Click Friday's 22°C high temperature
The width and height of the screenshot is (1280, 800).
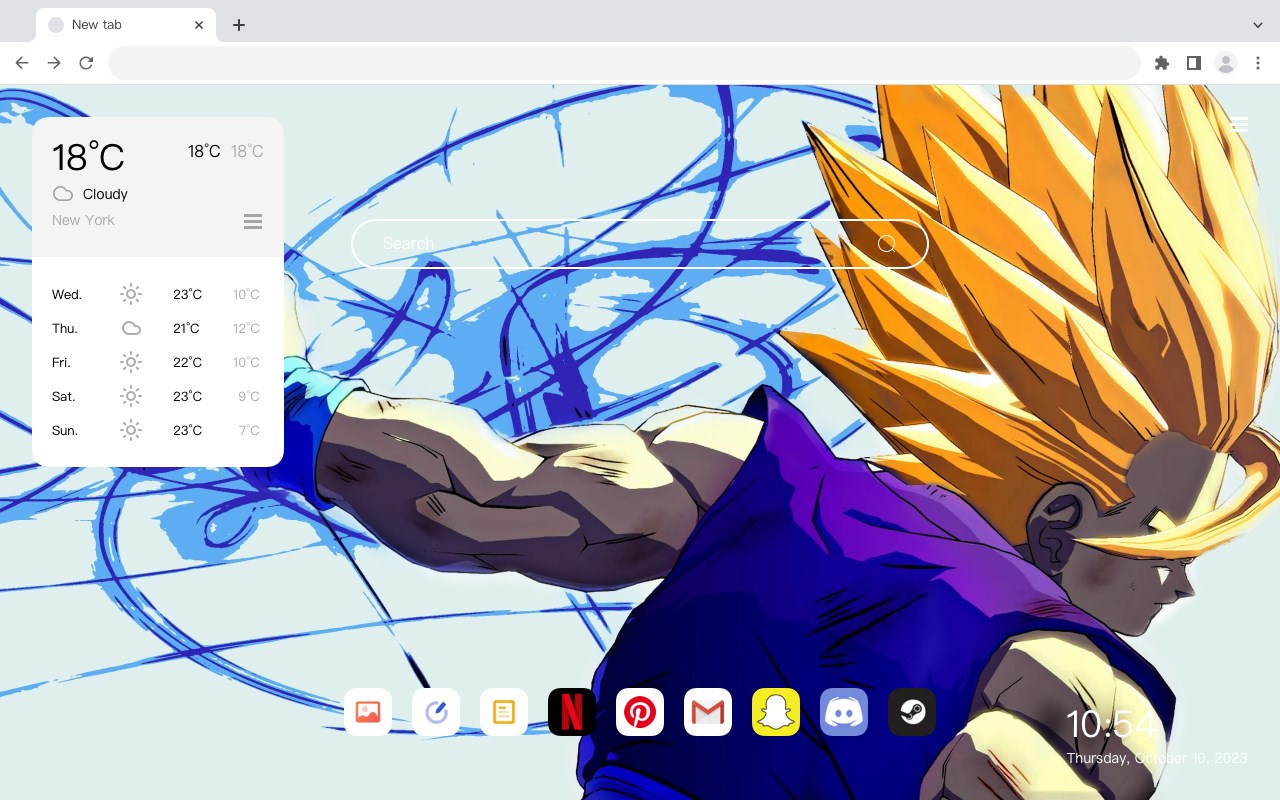click(x=187, y=362)
